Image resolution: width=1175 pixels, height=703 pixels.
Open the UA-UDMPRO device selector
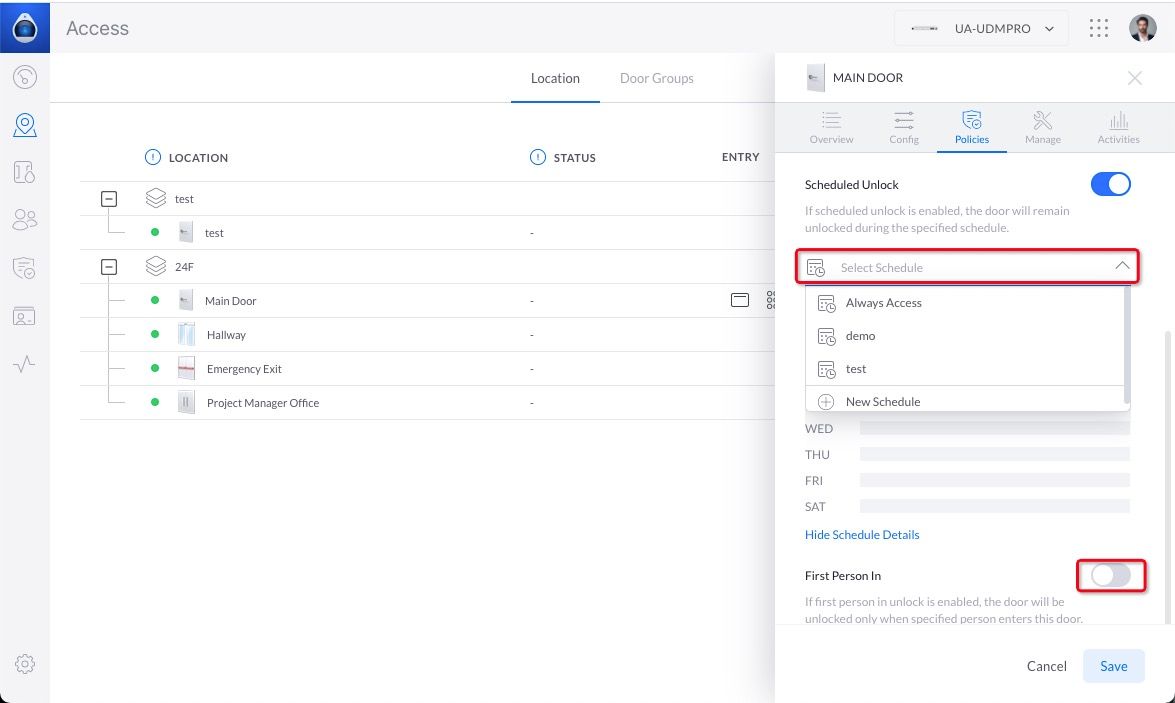pyautogui.click(x=981, y=29)
